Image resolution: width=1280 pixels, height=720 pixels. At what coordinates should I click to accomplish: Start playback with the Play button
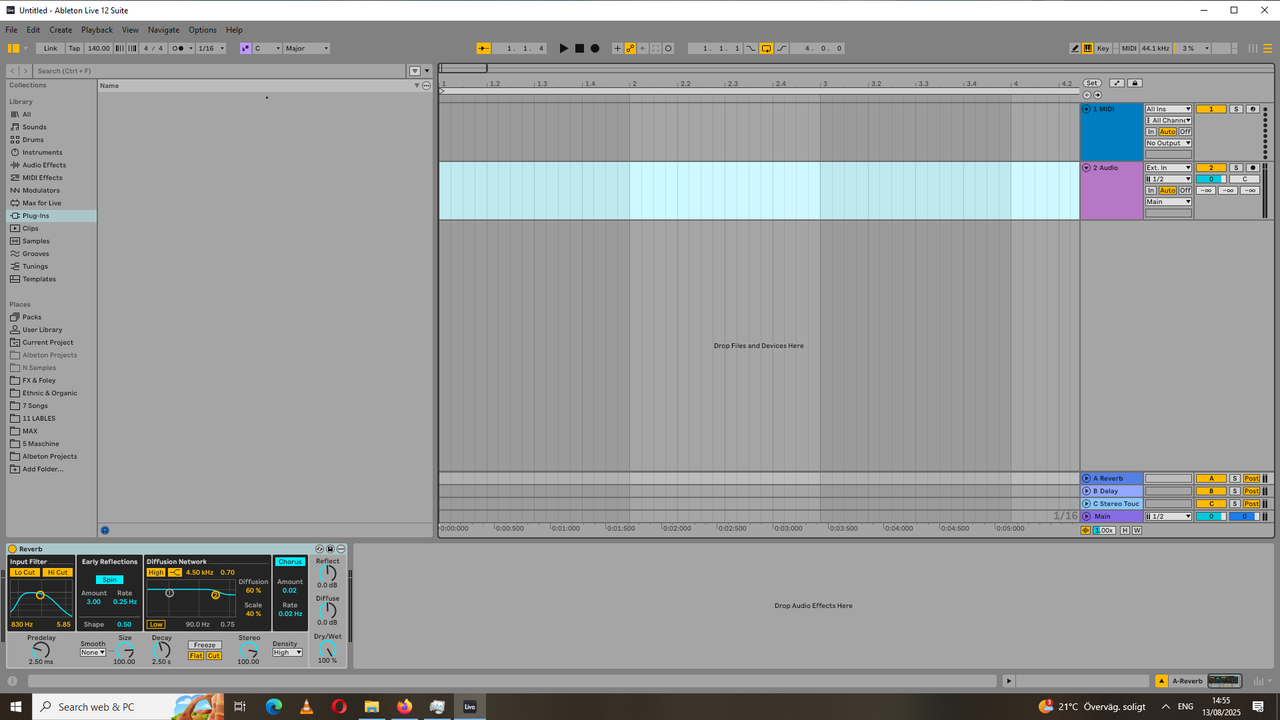tap(563, 48)
